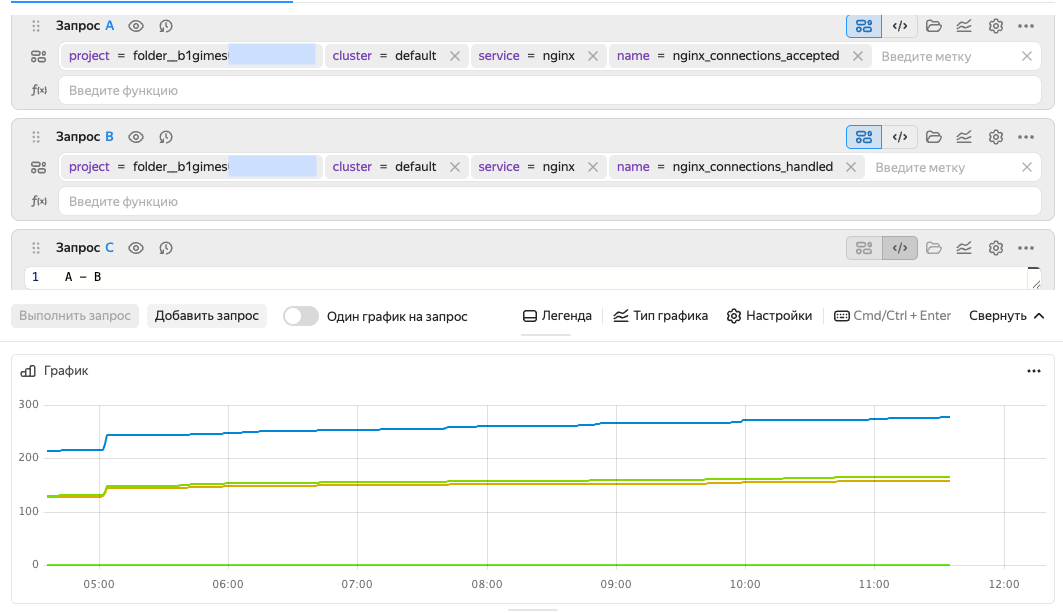Collapse the query panel with Свернуть
This screenshot has width=1063, height=613.
pos(1006,316)
